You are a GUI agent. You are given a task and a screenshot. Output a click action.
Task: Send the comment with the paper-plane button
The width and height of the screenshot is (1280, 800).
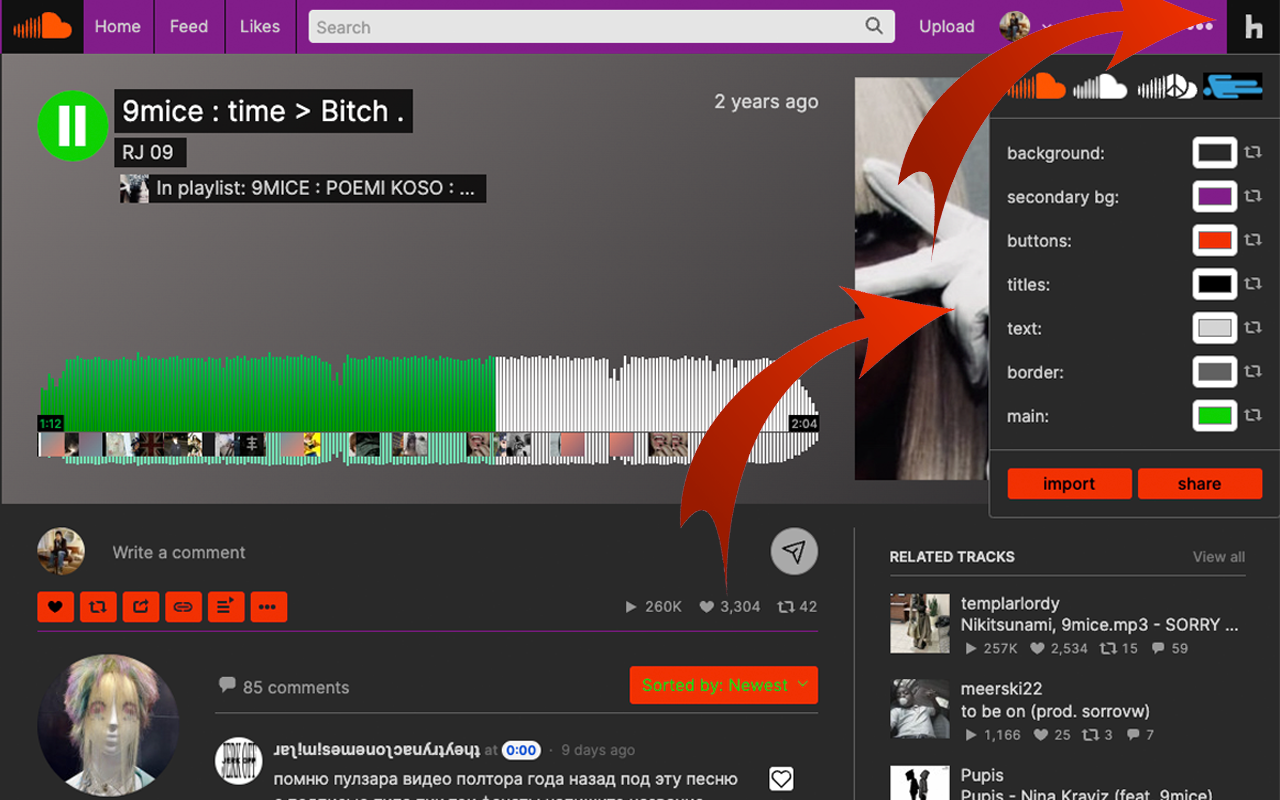click(x=794, y=552)
